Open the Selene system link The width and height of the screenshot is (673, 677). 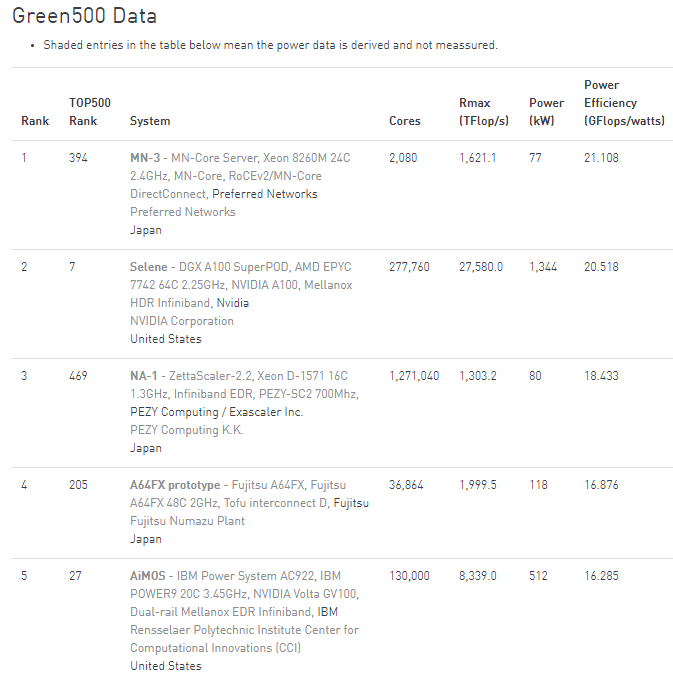pyautogui.click(x=149, y=267)
